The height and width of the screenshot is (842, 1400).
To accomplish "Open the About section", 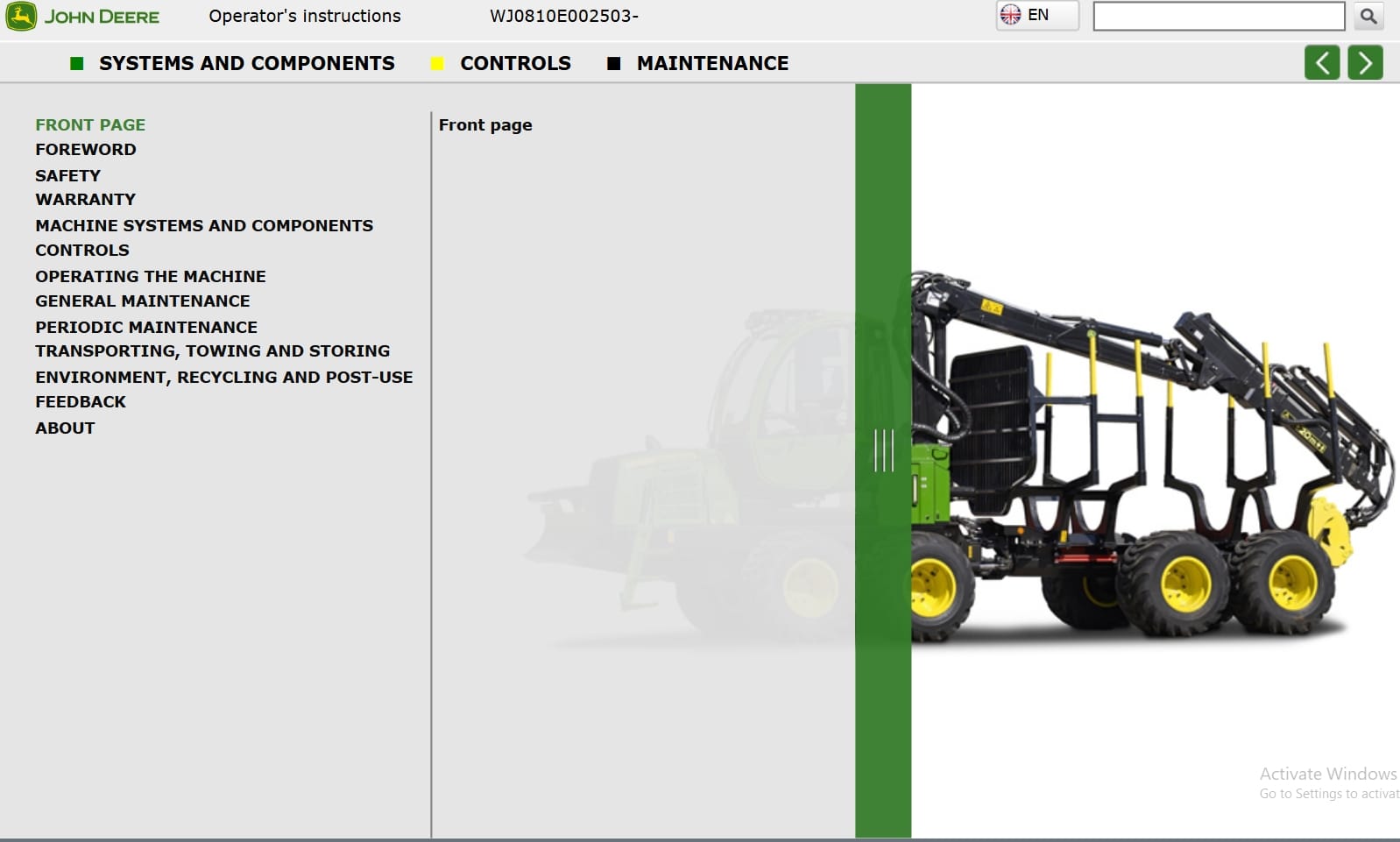I will [x=65, y=428].
